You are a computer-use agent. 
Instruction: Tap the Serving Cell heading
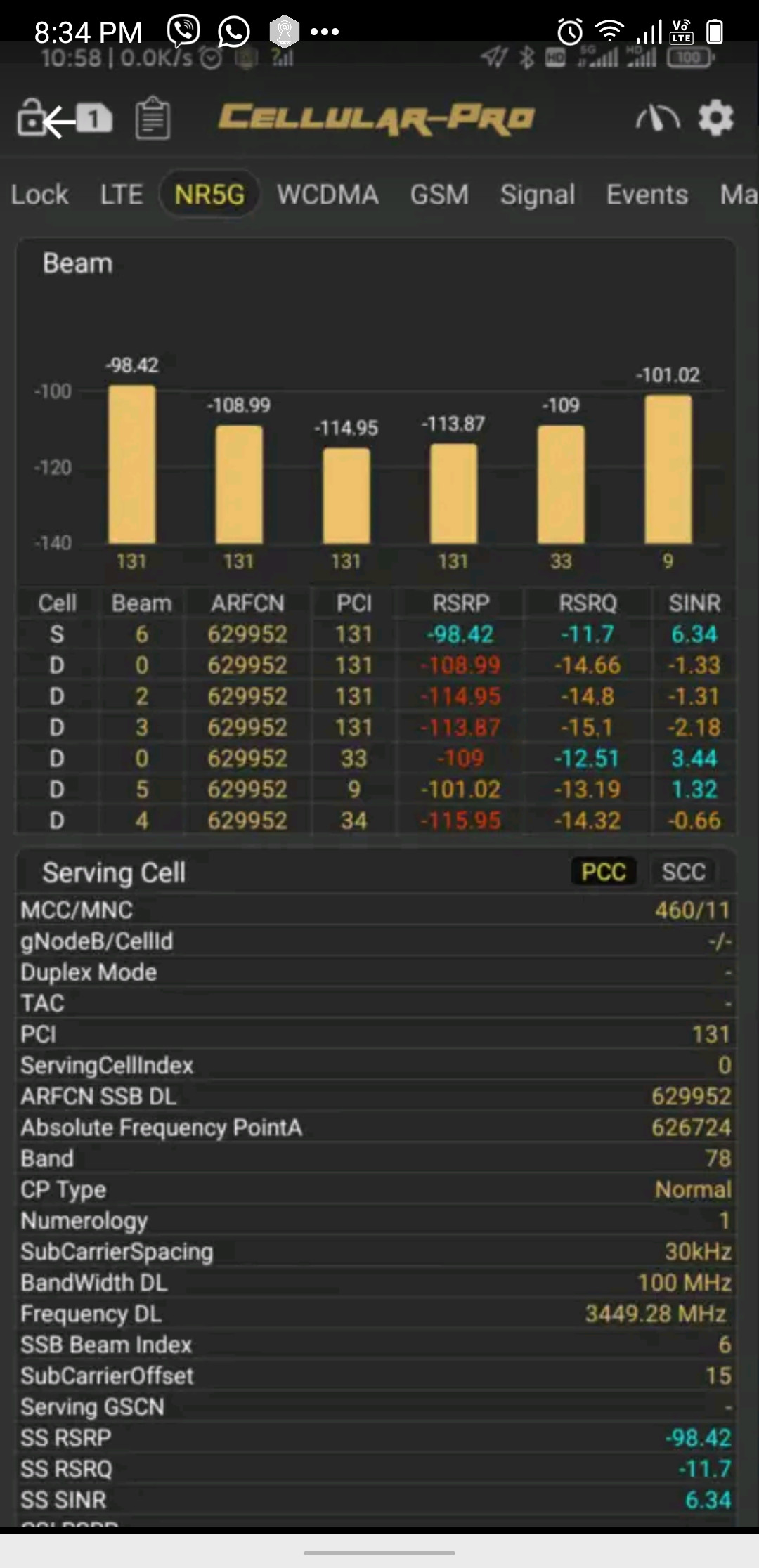click(x=114, y=873)
